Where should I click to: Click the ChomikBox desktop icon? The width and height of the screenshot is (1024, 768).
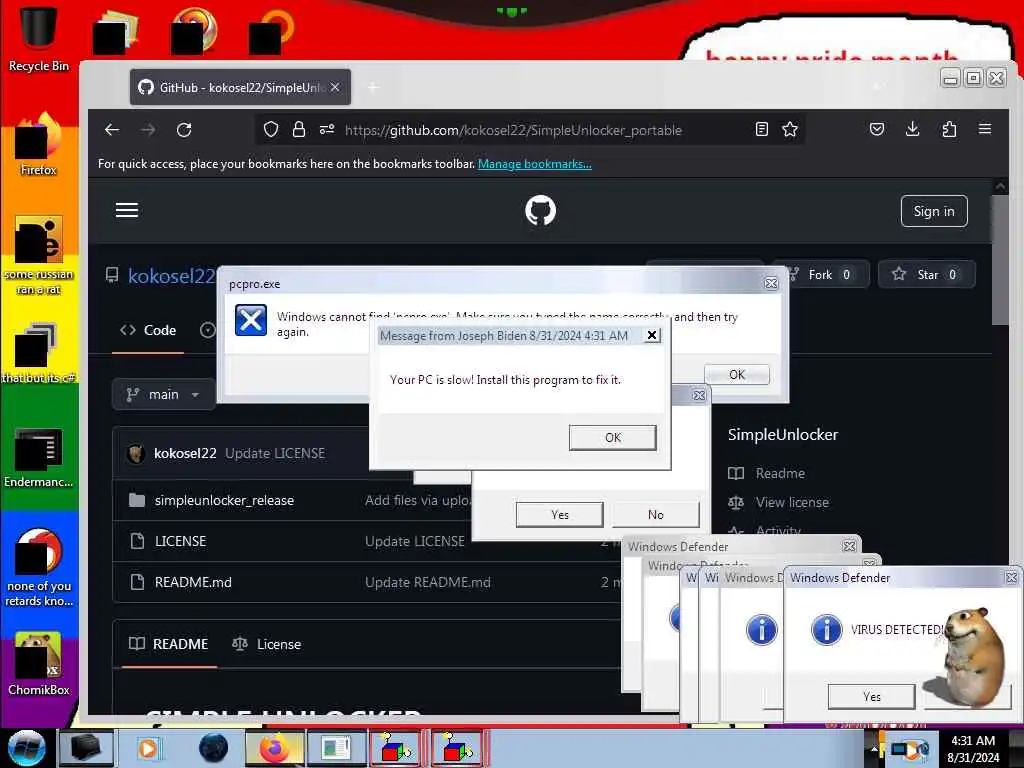coord(38,664)
